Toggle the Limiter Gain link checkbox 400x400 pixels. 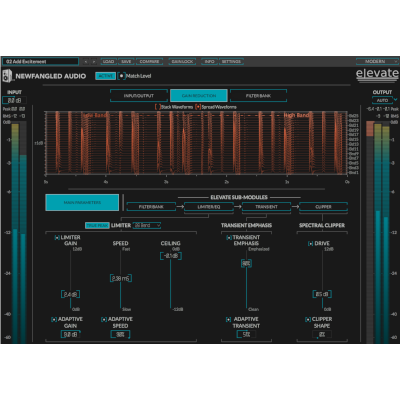57,238
